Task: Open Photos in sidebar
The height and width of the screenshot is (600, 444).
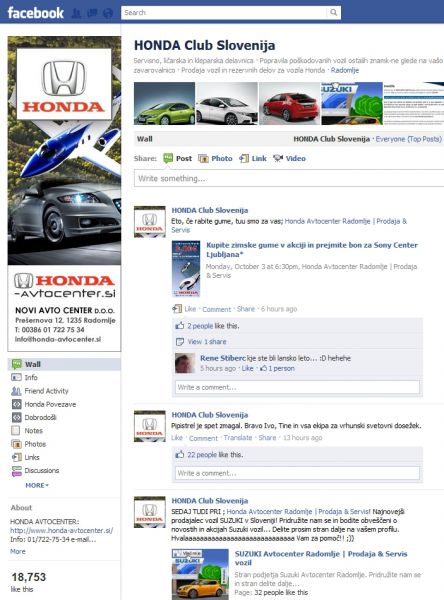Action: coord(35,444)
